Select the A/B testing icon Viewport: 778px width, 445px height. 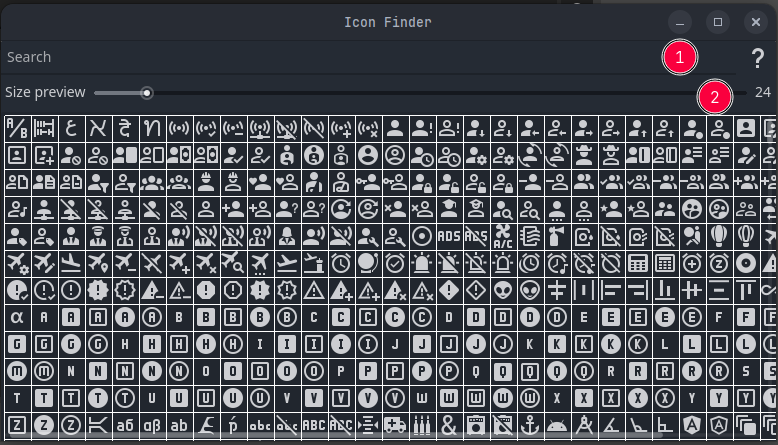point(17,128)
